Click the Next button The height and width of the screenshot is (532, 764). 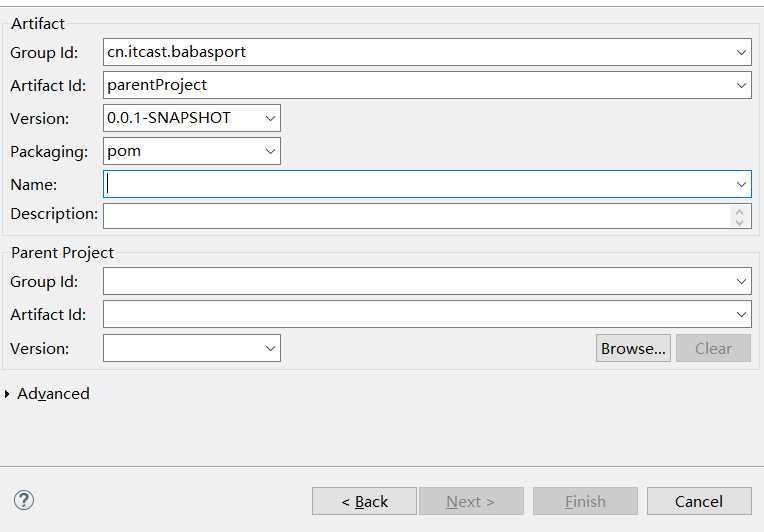pos(471,501)
